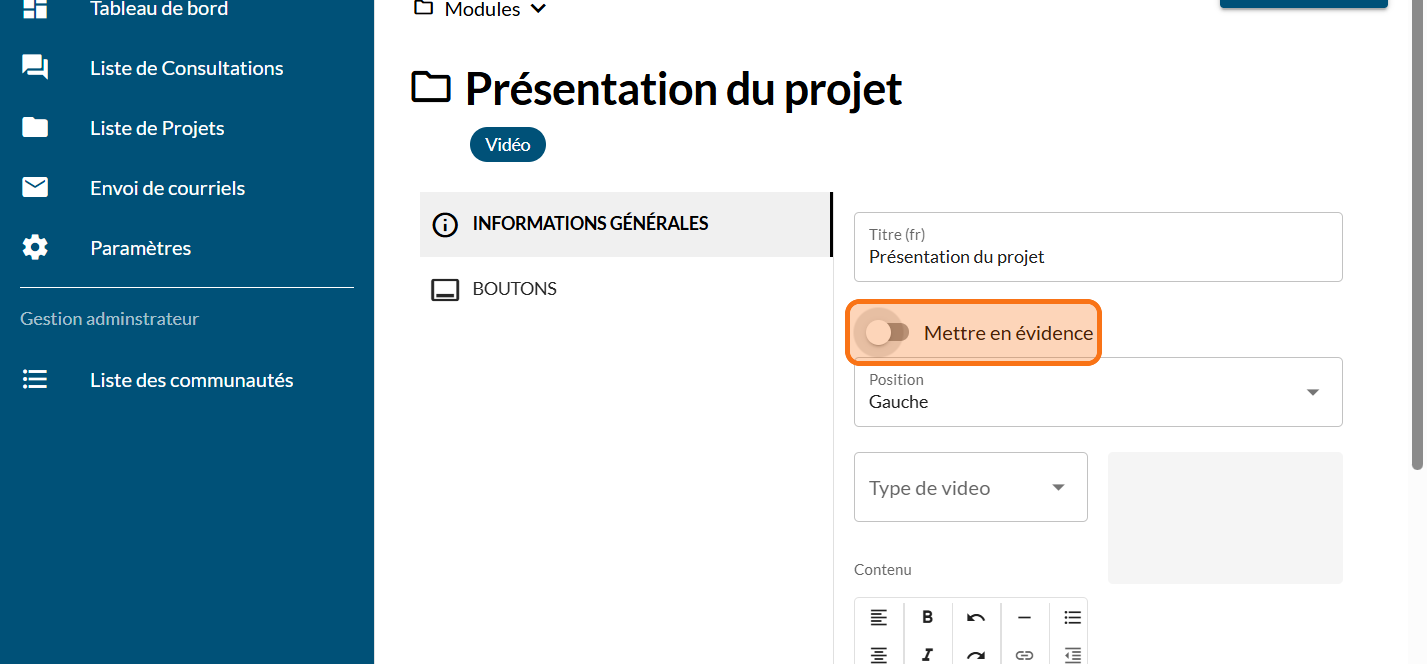Go to Liste de Projets
The width and height of the screenshot is (1427, 664).
coord(157,128)
